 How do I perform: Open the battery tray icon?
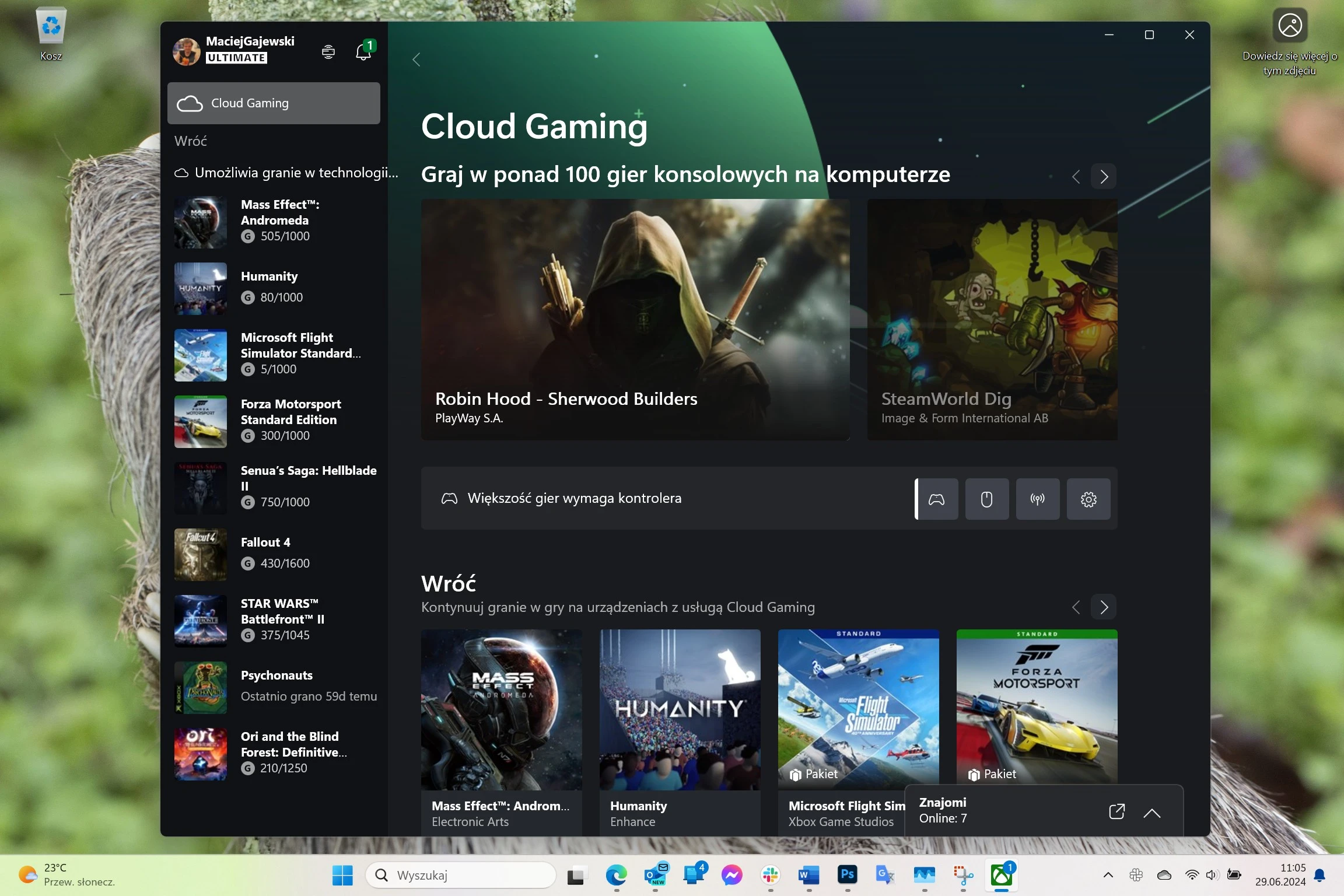1234,875
